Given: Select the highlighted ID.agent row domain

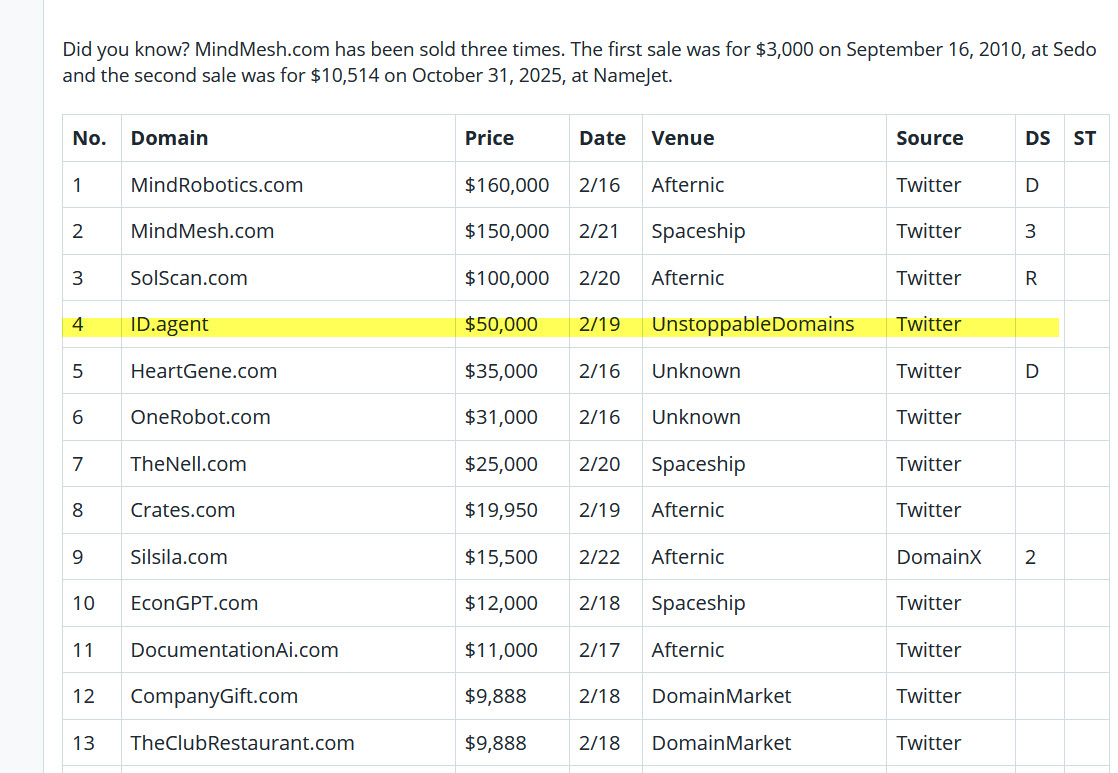Looking at the screenshot, I should pyautogui.click(x=169, y=324).
